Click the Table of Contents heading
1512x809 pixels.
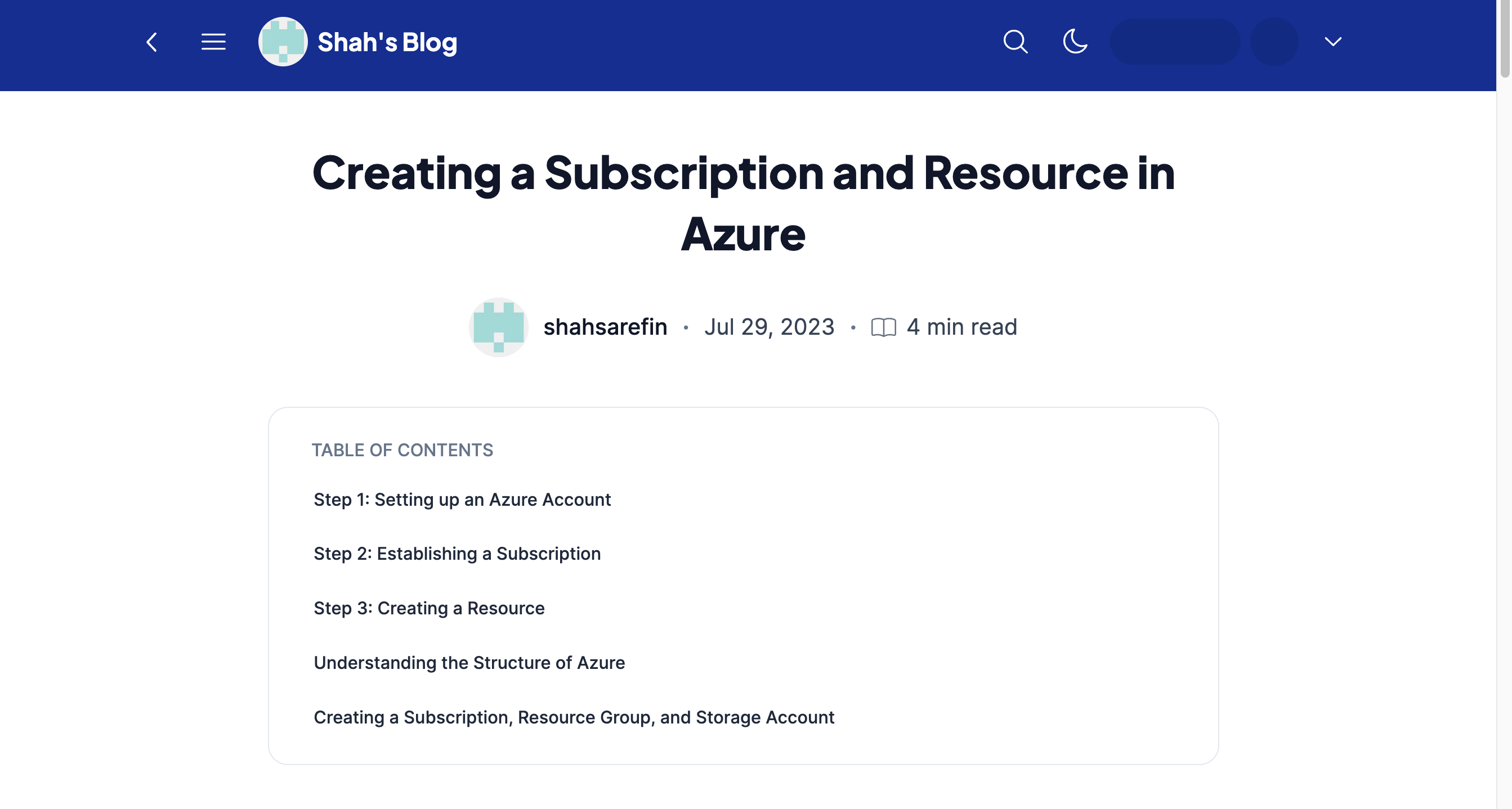tap(402, 450)
